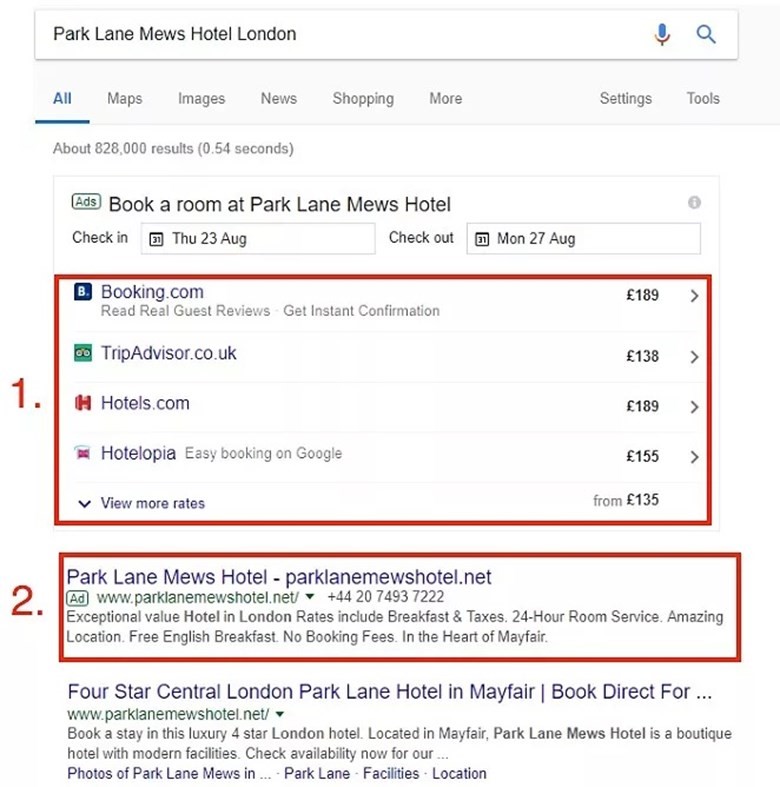The image size is (780, 787).
Task: Open the Shopping results tab
Action: point(363,98)
